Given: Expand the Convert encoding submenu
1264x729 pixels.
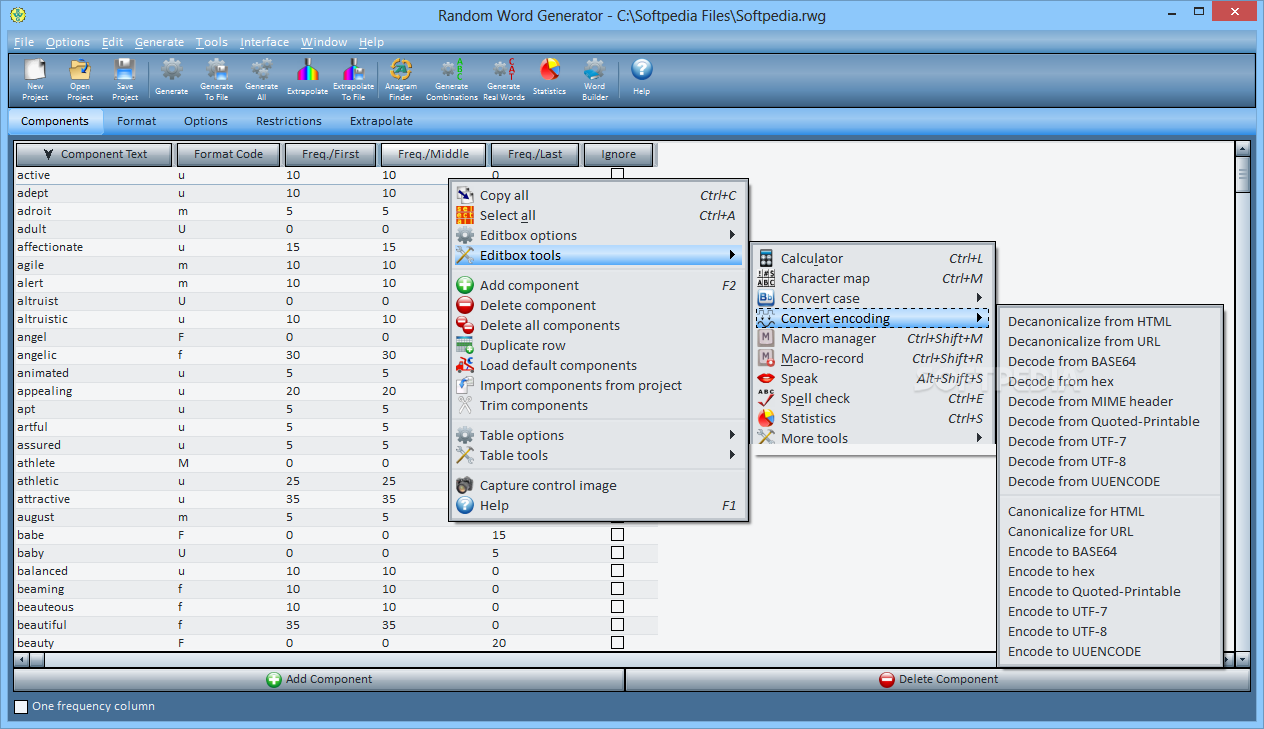Looking at the screenshot, I should (x=872, y=318).
